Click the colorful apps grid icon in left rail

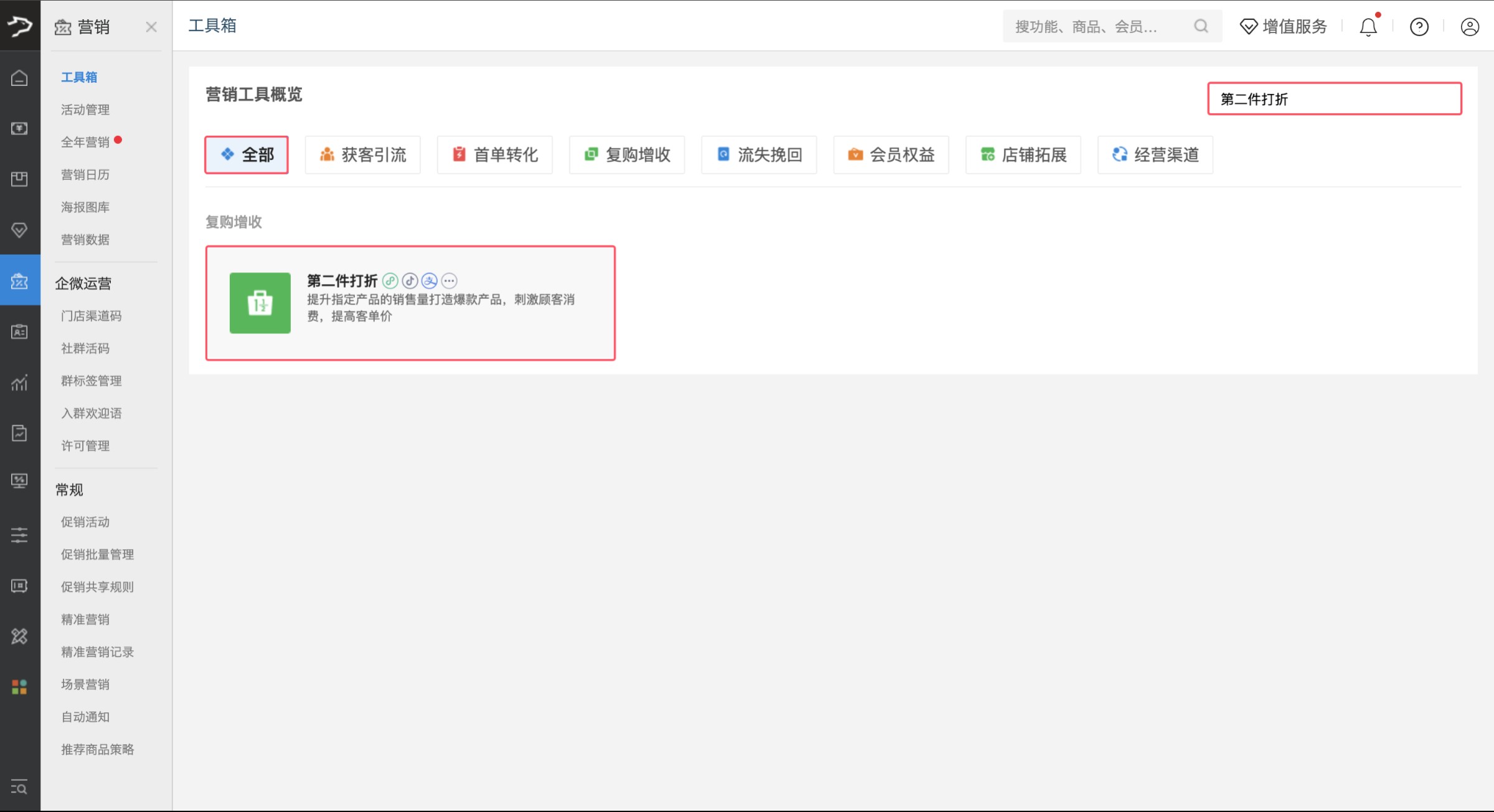pos(19,687)
